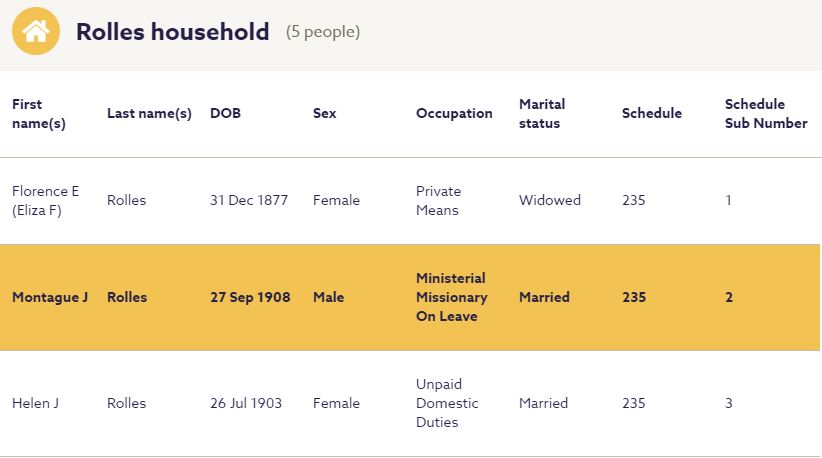The width and height of the screenshot is (822, 458).
Task: Click Ministerial Missionary On Leave occupation
Action: tap(451, 297)
